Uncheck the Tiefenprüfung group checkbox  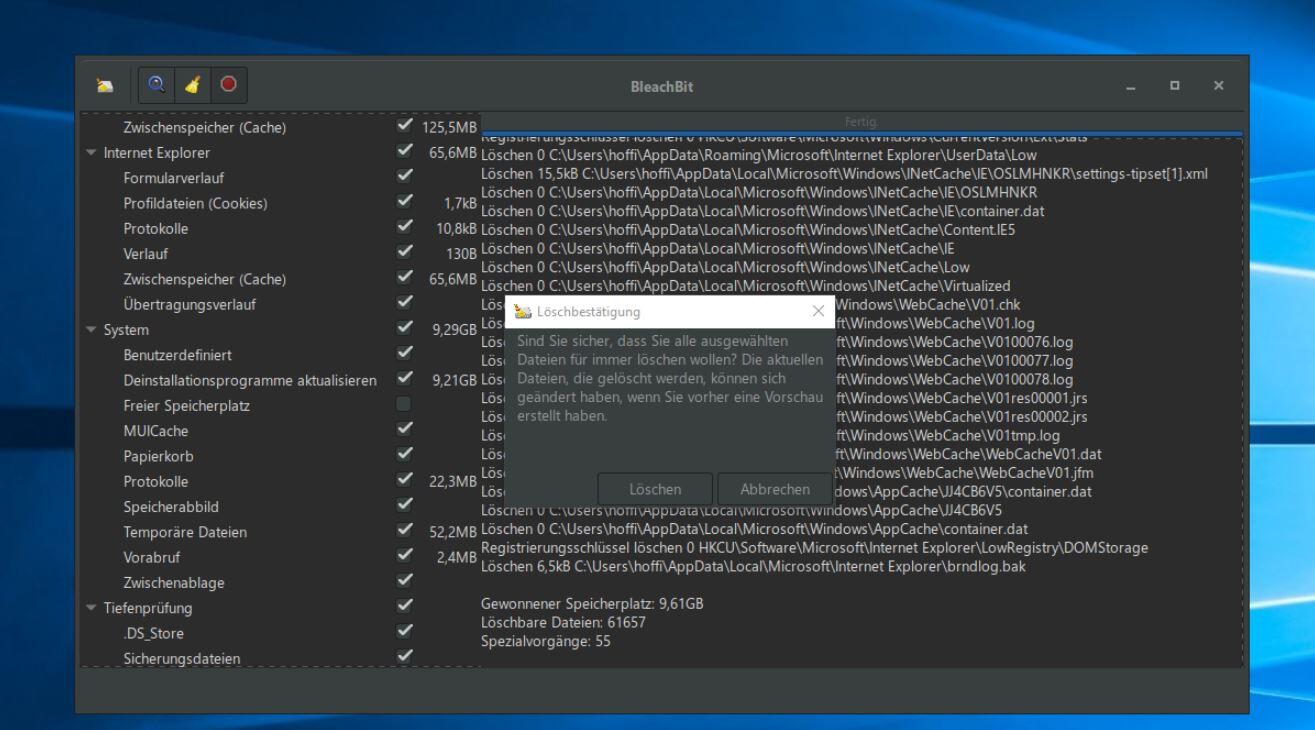[403, 607]
